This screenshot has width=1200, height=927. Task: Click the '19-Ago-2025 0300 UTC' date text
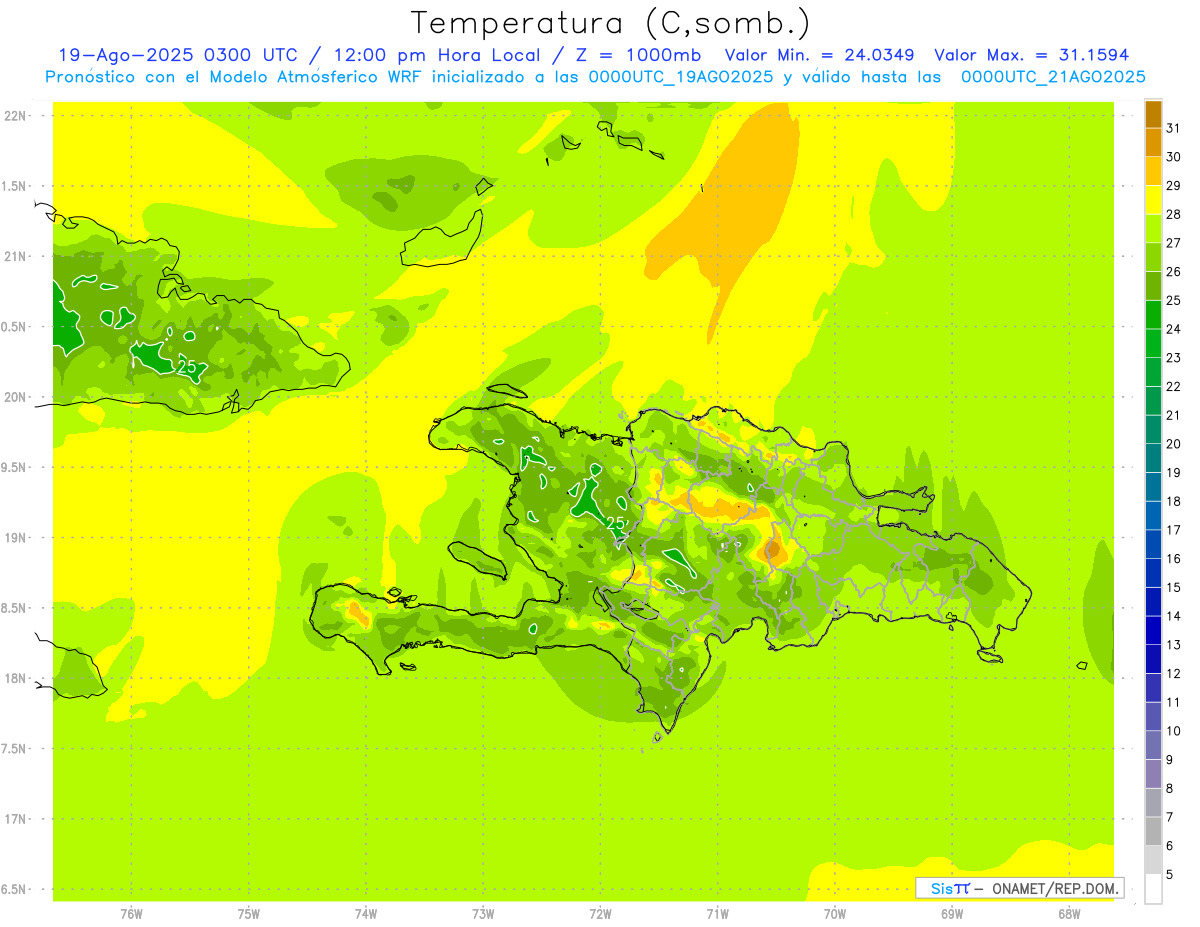pos(177,55)
